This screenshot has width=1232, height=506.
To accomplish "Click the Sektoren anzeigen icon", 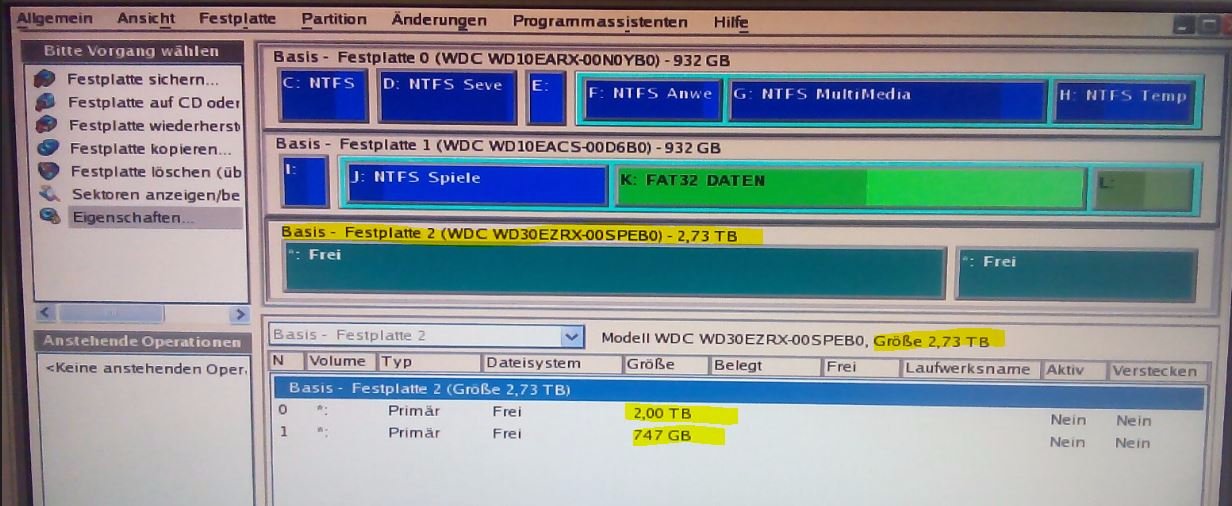I will click(48, 194).
